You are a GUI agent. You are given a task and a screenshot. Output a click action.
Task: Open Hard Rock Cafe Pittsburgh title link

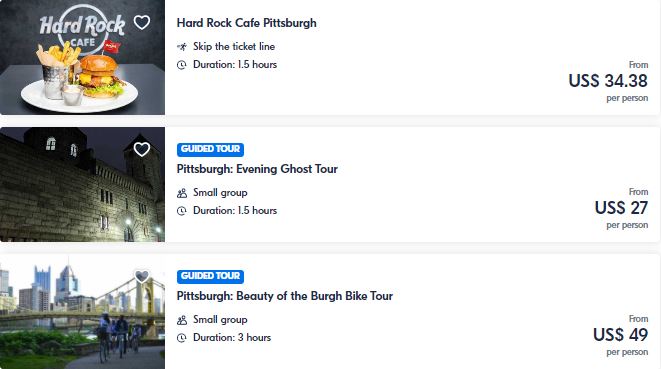pyautogui.click(x=247, y=23)
